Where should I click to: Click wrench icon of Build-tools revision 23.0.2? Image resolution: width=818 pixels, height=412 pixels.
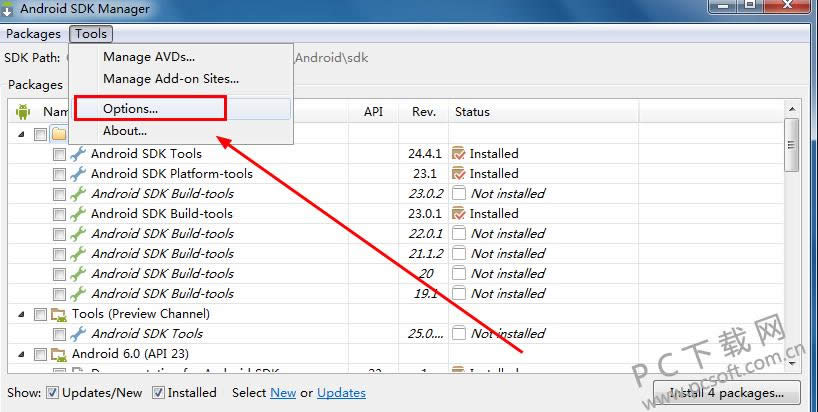(78, 194)
